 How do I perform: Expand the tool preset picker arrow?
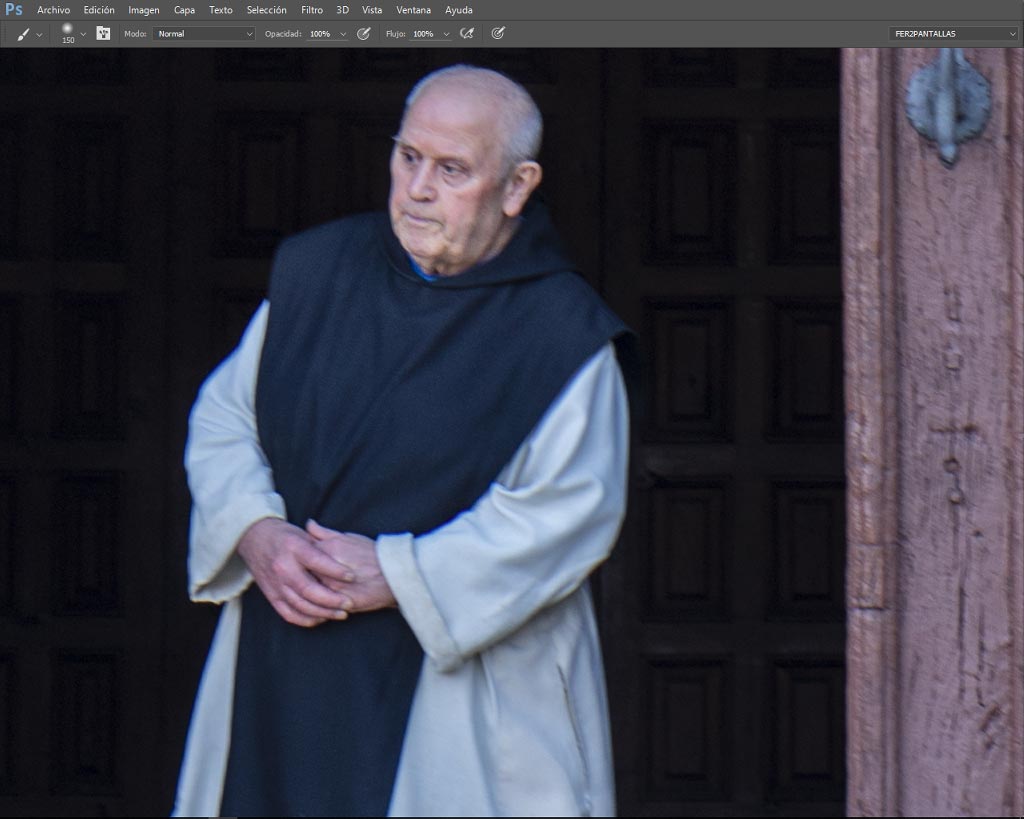[x=39, y=35]
